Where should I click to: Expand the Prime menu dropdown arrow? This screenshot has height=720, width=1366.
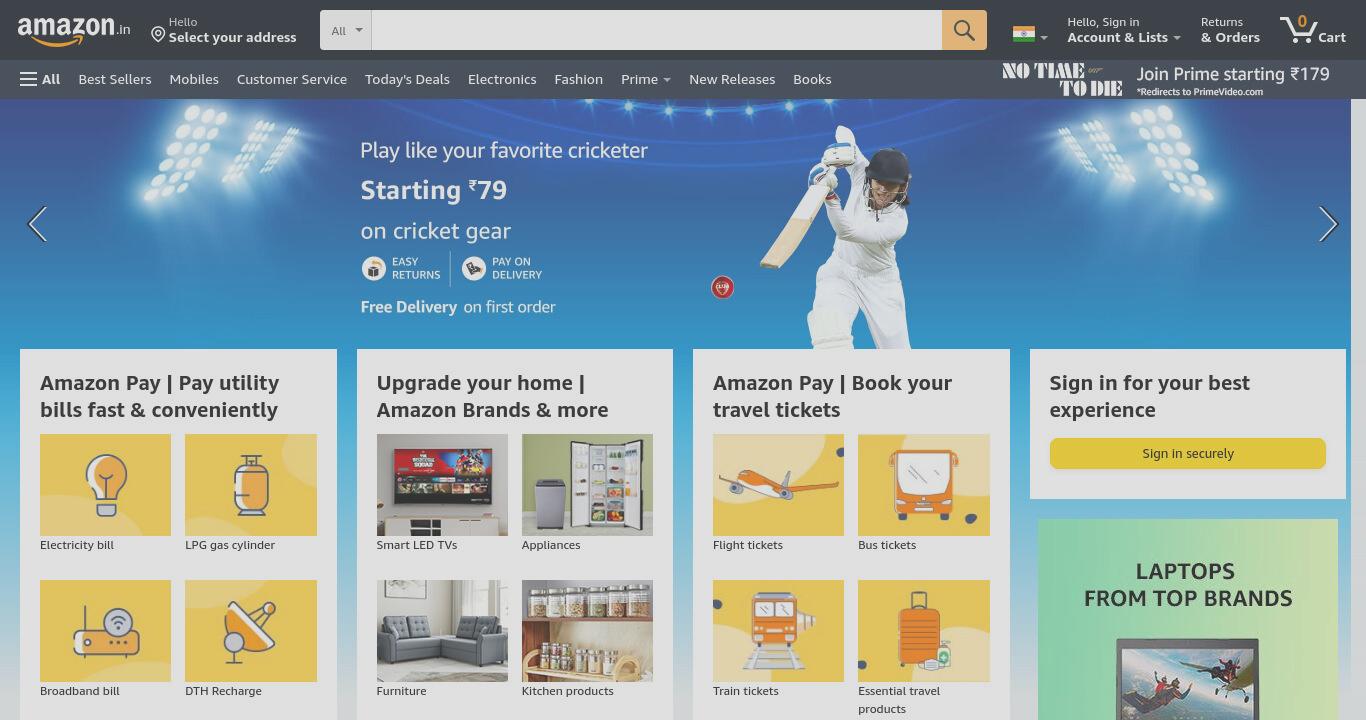[x=667, y=80]
